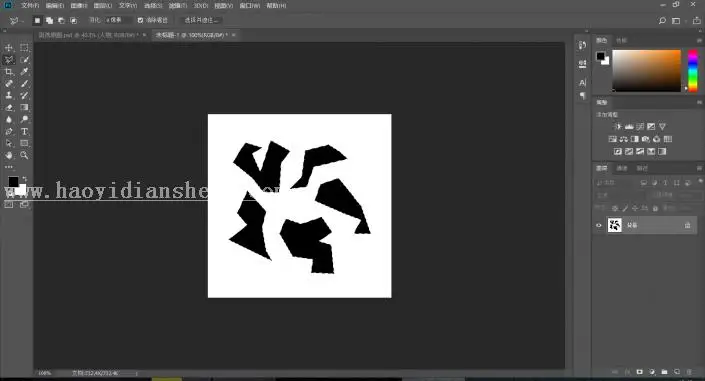This screenshot has height=381, width=705.
Task: Open the Color panel flyout menu
Action: coord(699,40)
